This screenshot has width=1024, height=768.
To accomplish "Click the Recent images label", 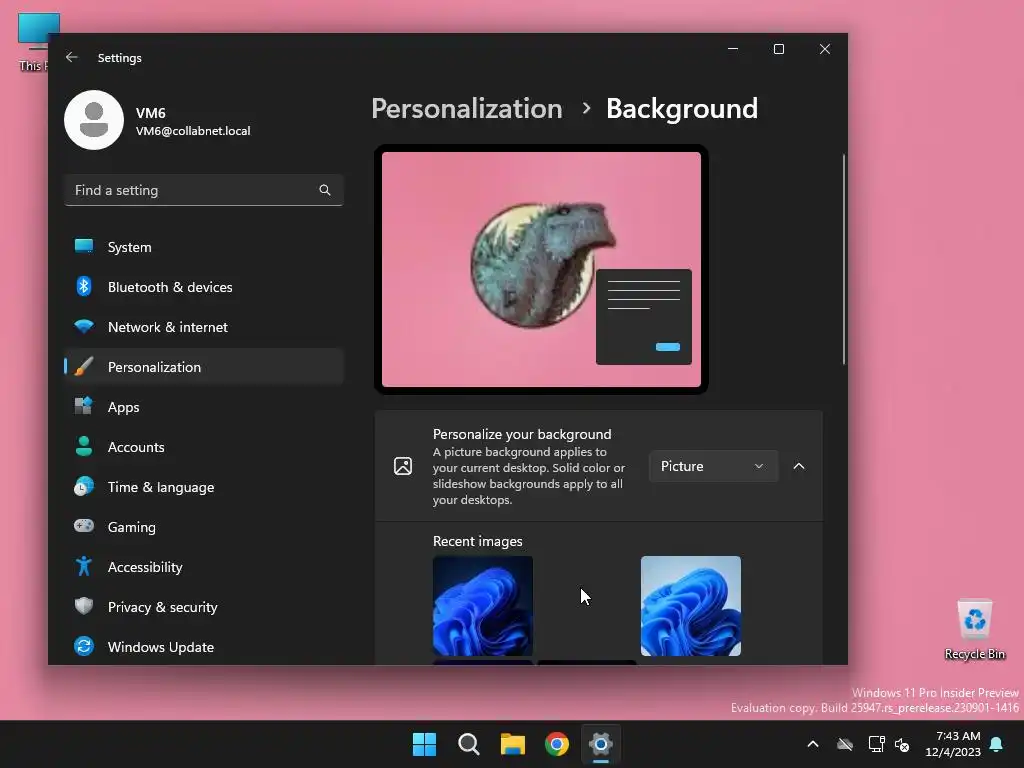I will 477,541.
